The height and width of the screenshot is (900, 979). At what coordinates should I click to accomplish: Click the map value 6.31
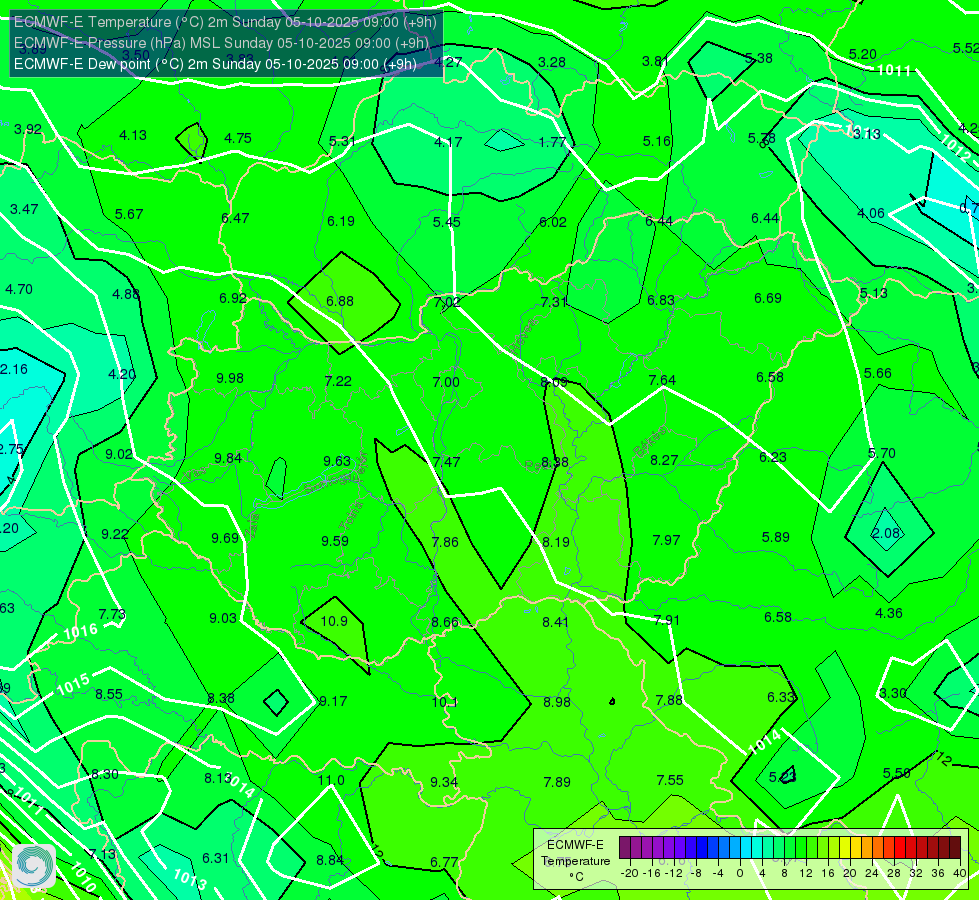tap(215, 858)
